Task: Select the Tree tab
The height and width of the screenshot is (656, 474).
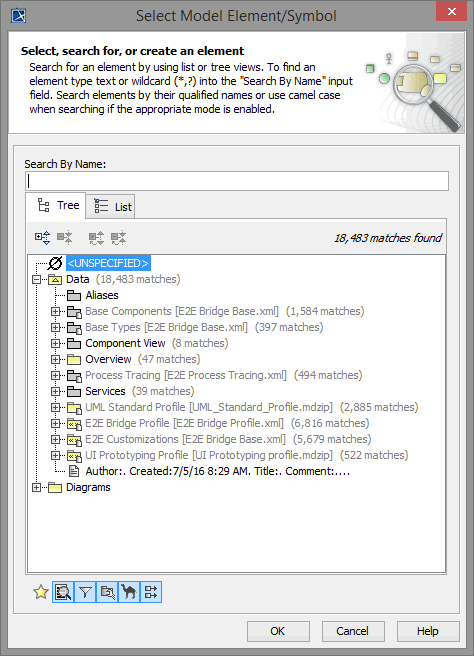Action: coord(56,205)
